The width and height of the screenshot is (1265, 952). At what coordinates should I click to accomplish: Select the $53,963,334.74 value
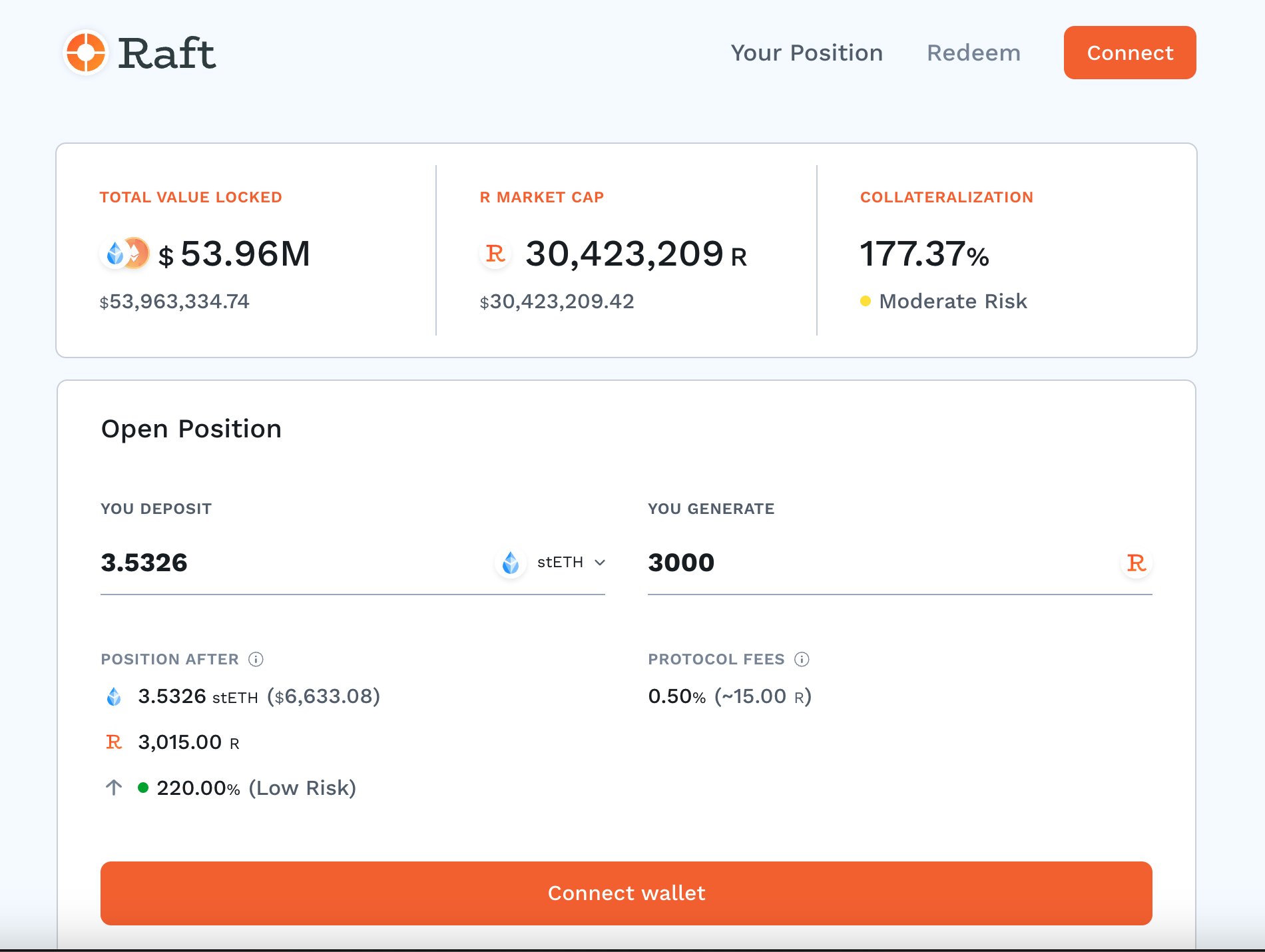point(174,302)
